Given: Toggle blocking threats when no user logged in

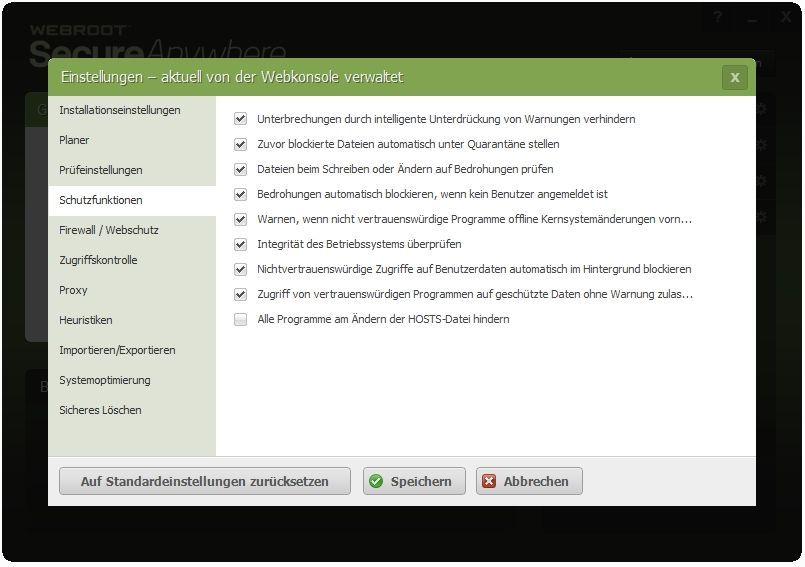Looking at the screenshot, I should (240, 194).
